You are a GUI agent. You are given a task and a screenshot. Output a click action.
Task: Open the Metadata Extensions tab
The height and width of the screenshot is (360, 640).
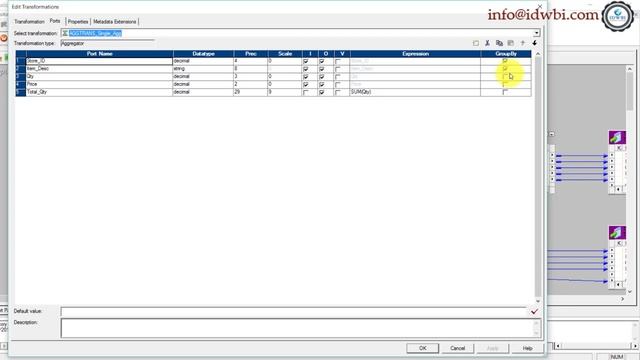[x=115, y=22]
